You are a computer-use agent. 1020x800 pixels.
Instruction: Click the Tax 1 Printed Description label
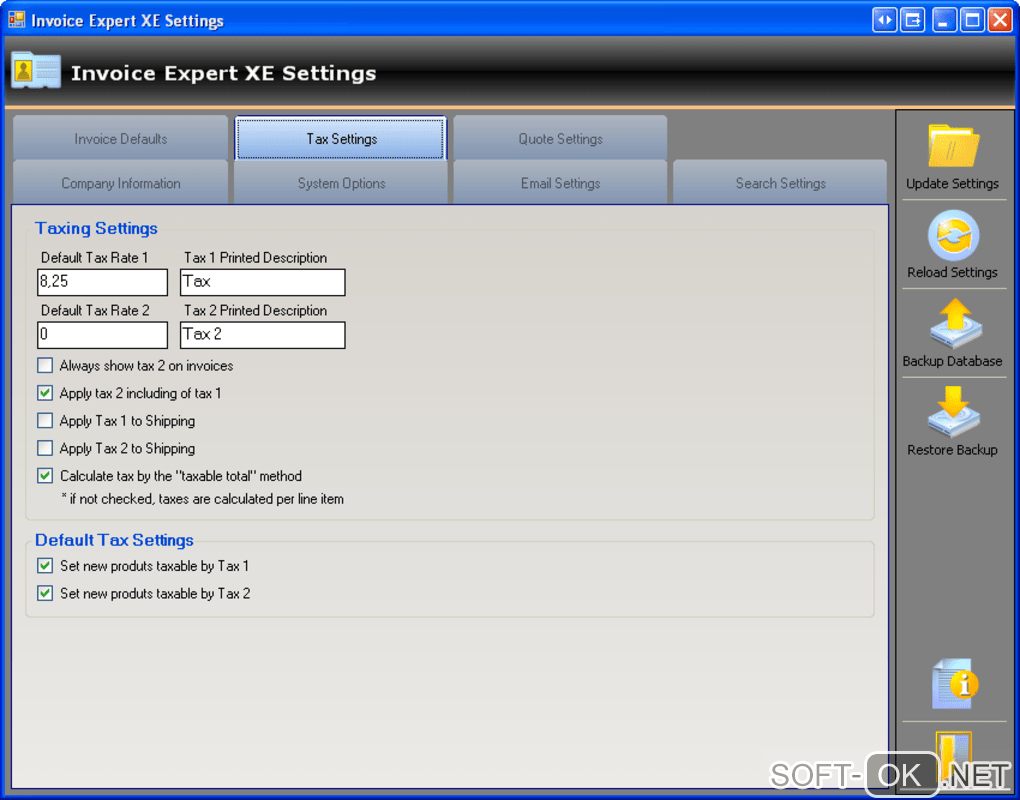click(x=256, y=258)
